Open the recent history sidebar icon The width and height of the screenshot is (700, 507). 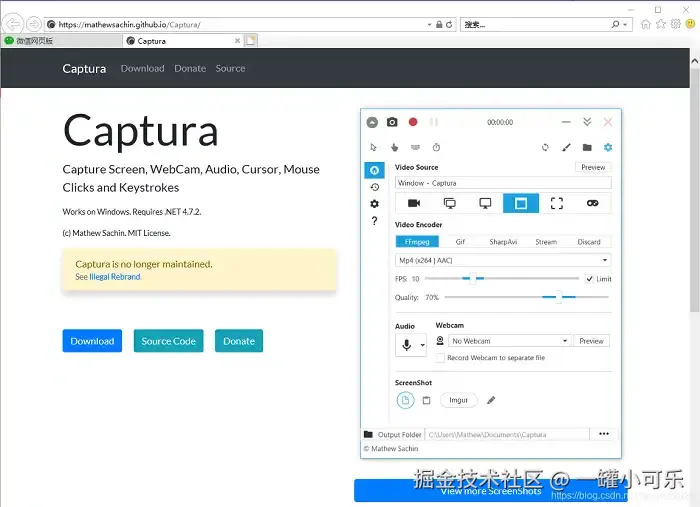click(x=375, y=187)
